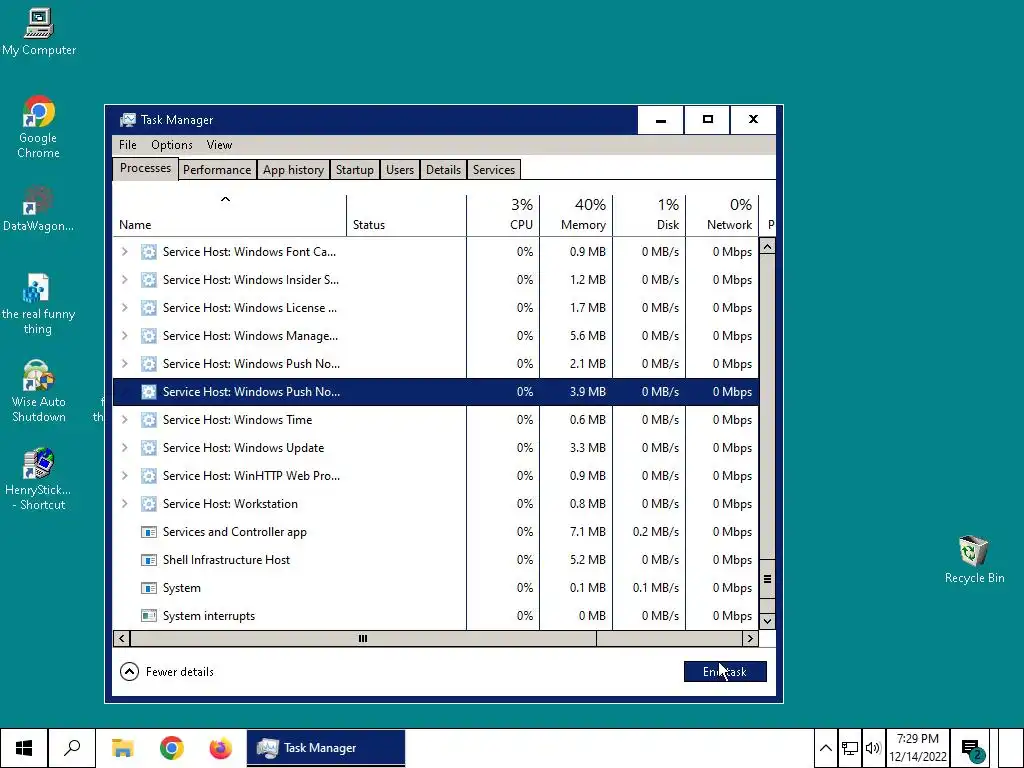Click gear icon of Service Host: Windows Time
The image size is (1024, 768).
click(149, 420)
